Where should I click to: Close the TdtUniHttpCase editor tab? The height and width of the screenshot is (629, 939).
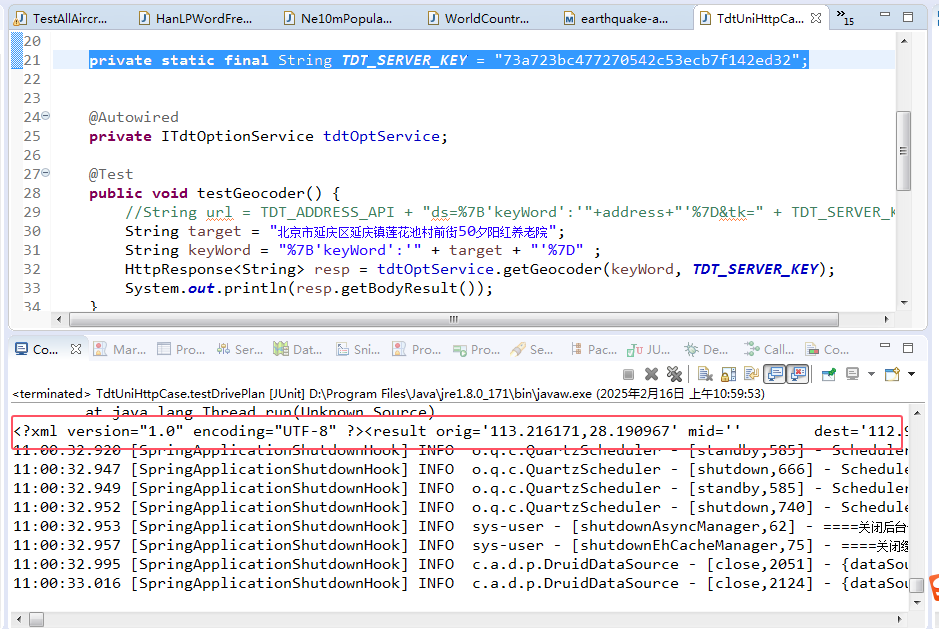[x=816, y=18]
